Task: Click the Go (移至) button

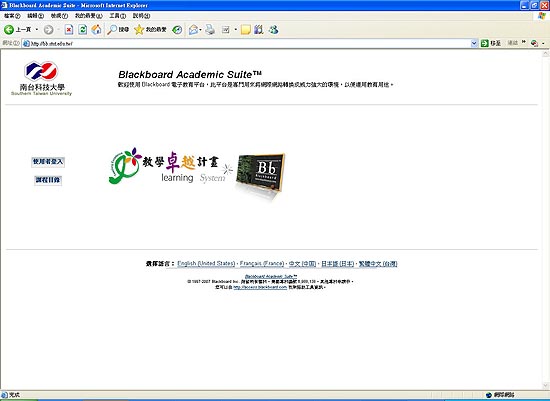Action: point(491,43)
